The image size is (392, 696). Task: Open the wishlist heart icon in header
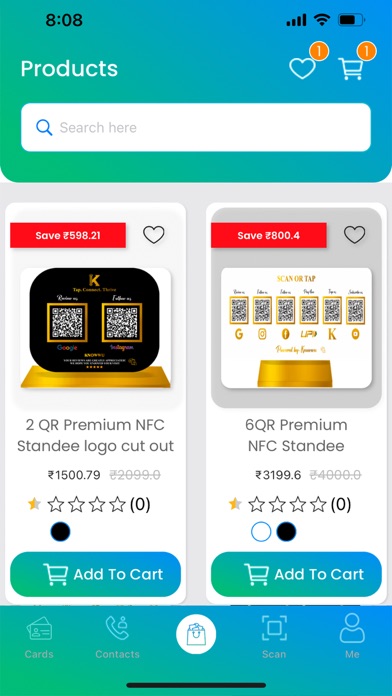[302, 69]
